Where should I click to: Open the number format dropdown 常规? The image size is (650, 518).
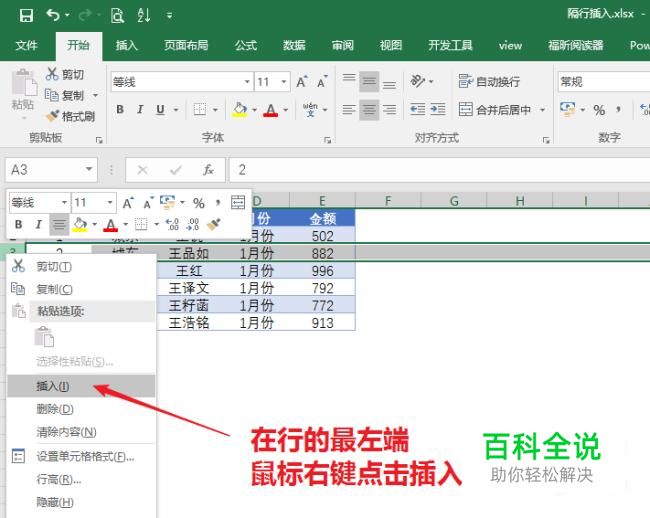pos(604,82)
